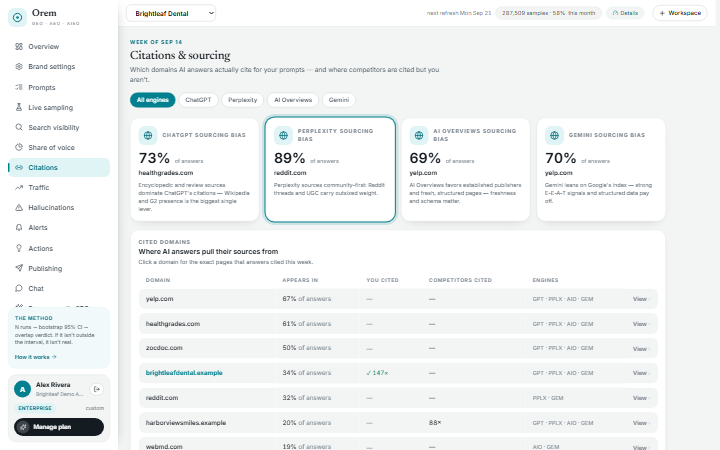Click the reddit.com domain row
The width and height of the screenshot is (720, 450).
tap(398, 398)
